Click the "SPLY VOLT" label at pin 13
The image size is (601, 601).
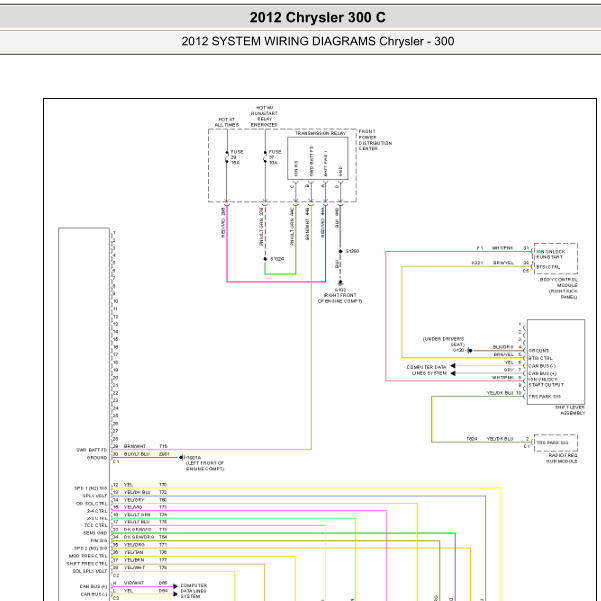tap(95, 496)
